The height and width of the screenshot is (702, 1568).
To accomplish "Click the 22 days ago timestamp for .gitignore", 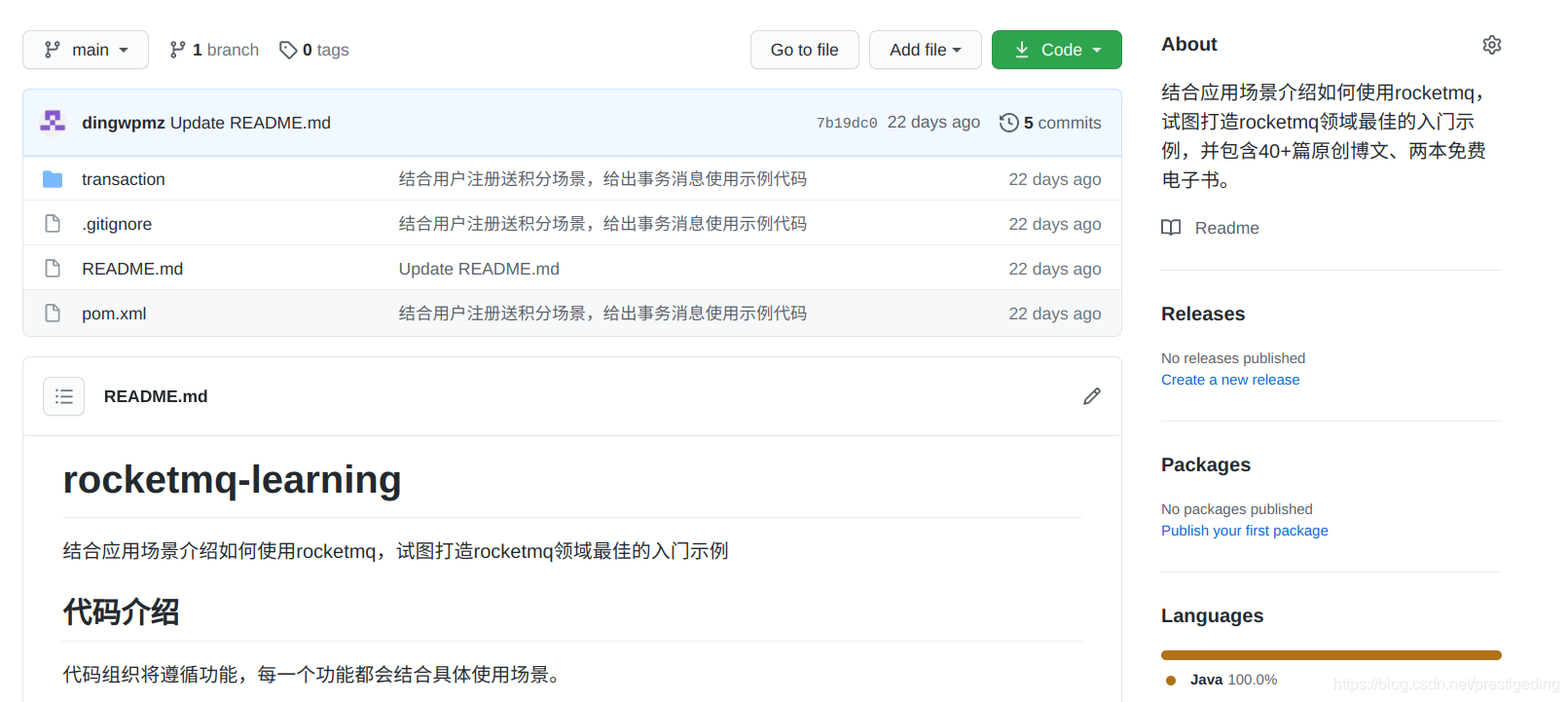I will click(1055, 224).
